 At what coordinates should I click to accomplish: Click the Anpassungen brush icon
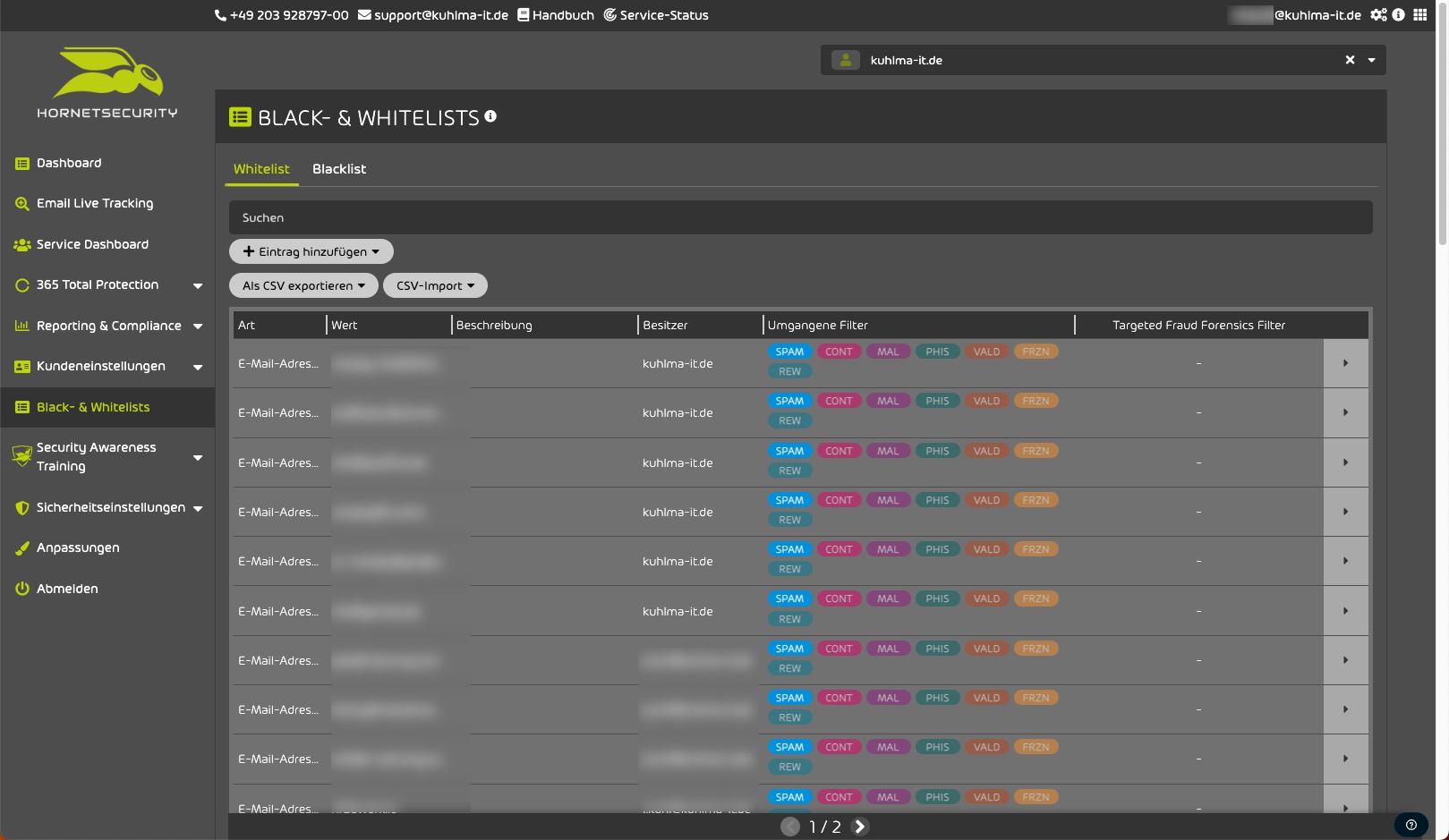22,548
